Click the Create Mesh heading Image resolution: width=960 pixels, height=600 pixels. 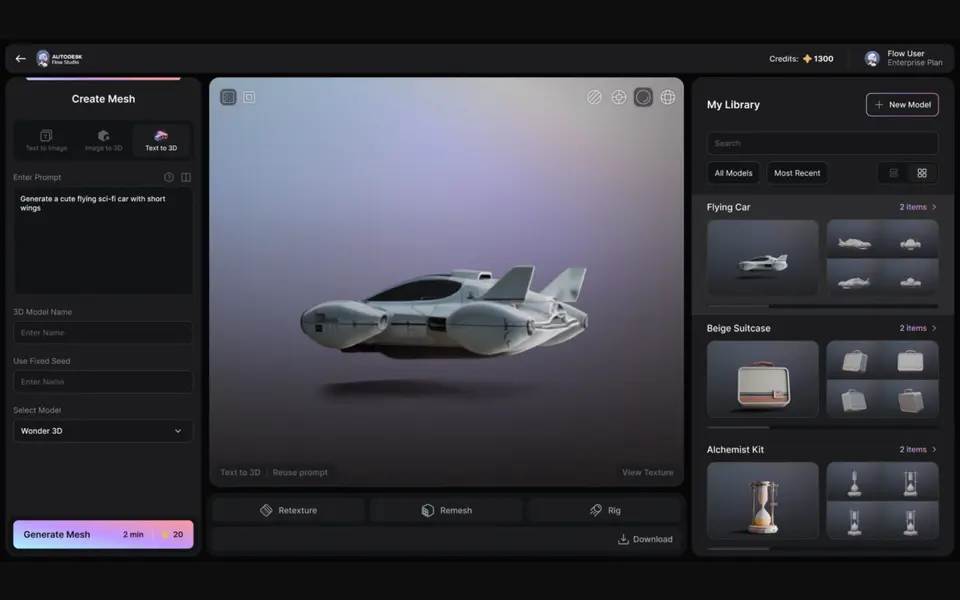click(103, 99)
